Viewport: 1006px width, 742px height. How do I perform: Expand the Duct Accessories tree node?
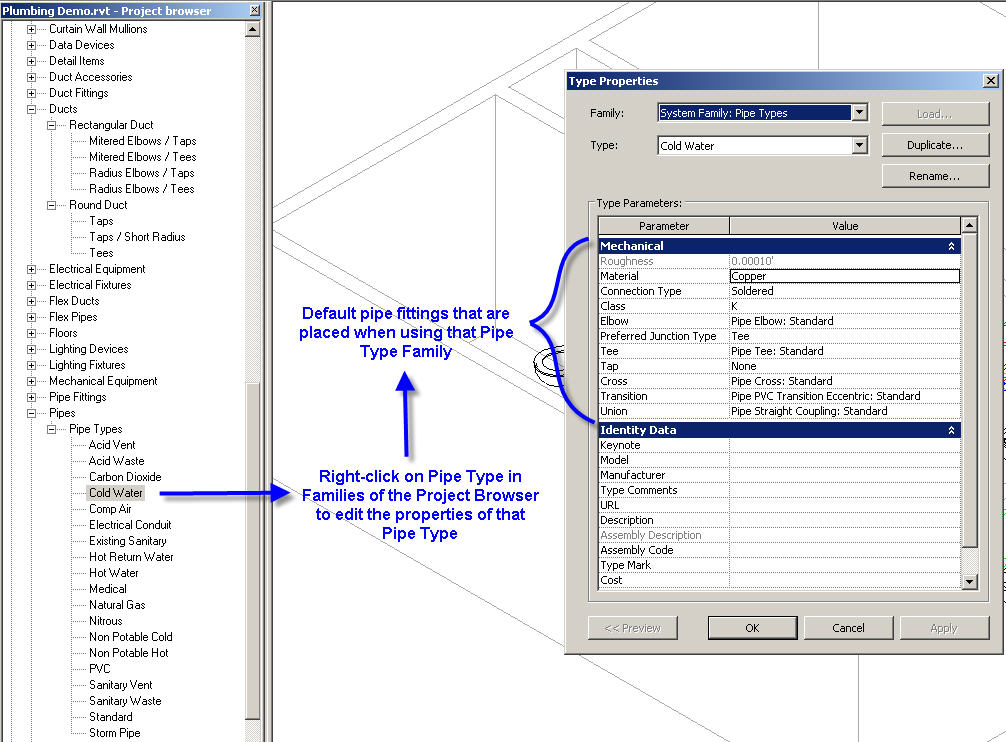31,78
